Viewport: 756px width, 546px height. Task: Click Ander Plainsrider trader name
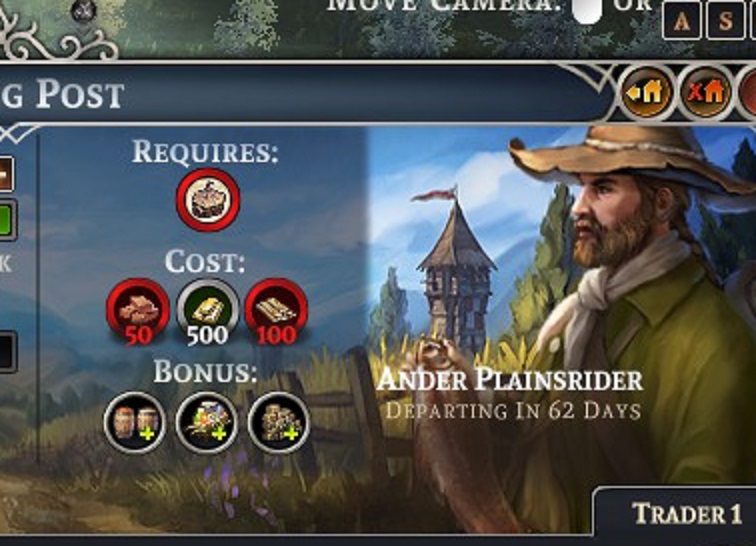coord(509,380)
